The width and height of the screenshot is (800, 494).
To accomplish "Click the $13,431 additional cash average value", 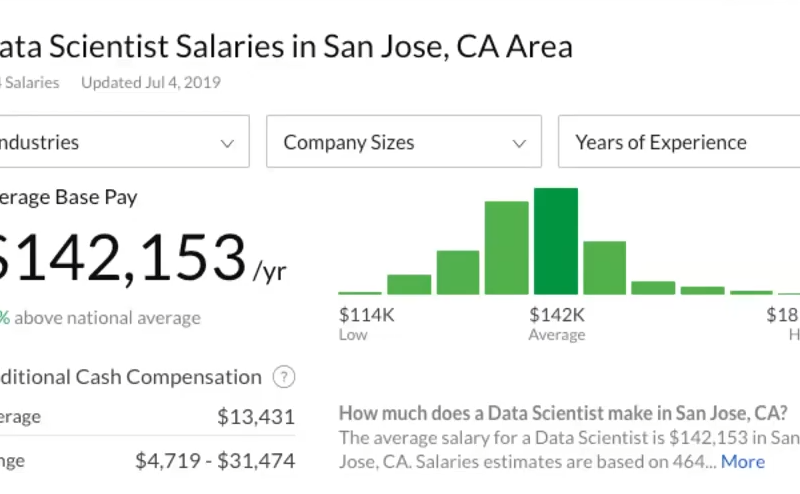I will click(256, 417).
